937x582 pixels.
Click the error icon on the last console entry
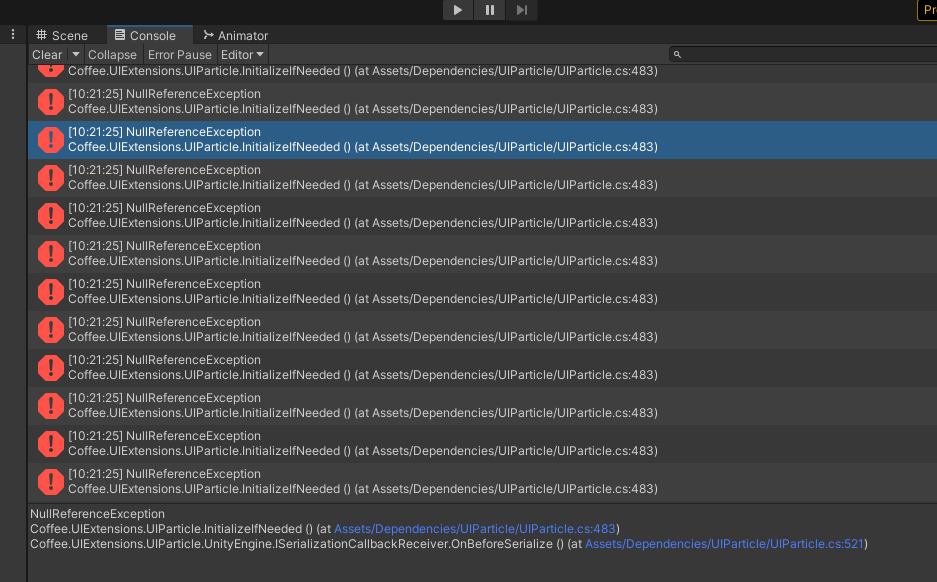pos(50,482)
